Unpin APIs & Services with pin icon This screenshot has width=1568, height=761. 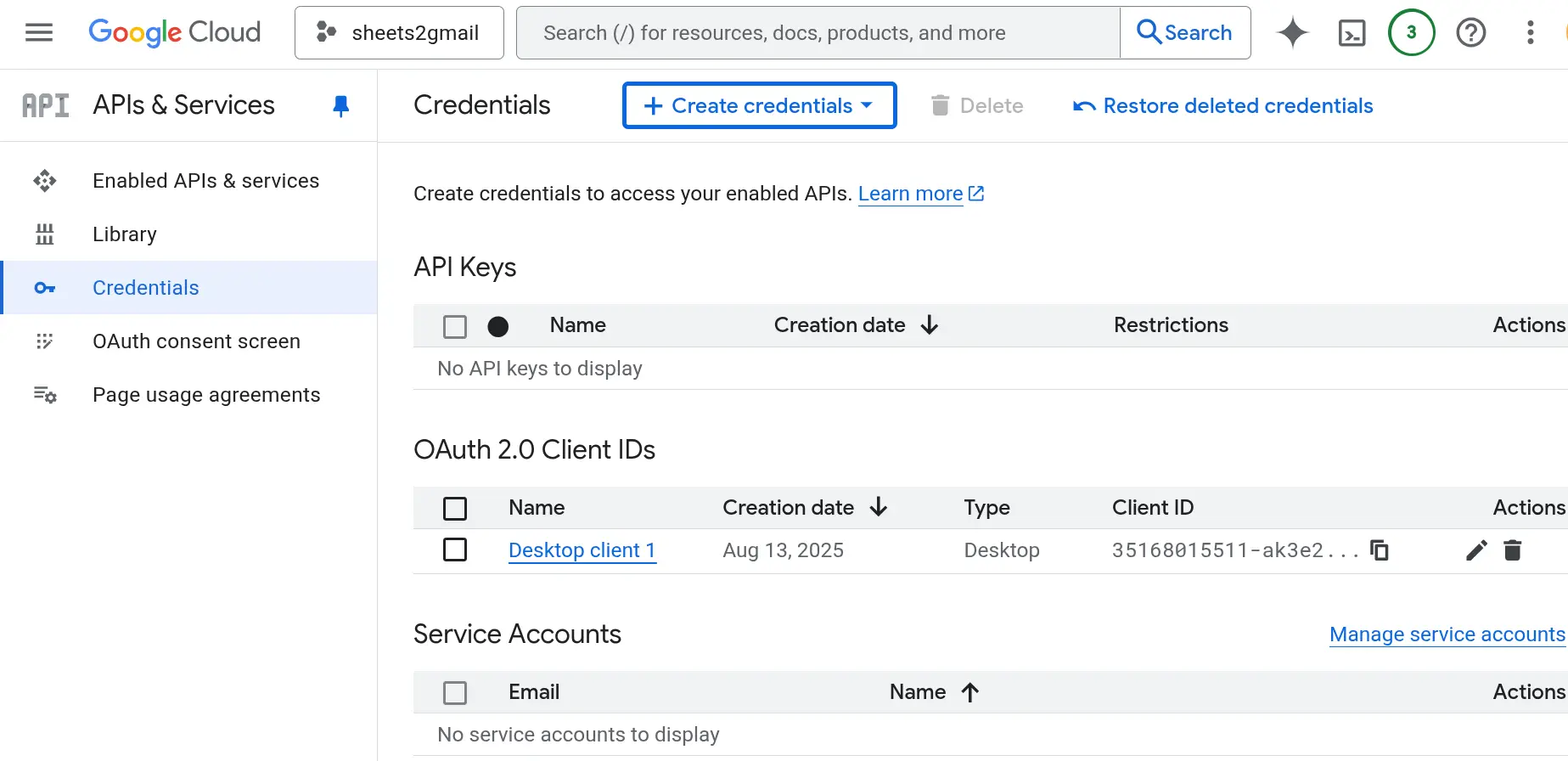coord(340,105)
